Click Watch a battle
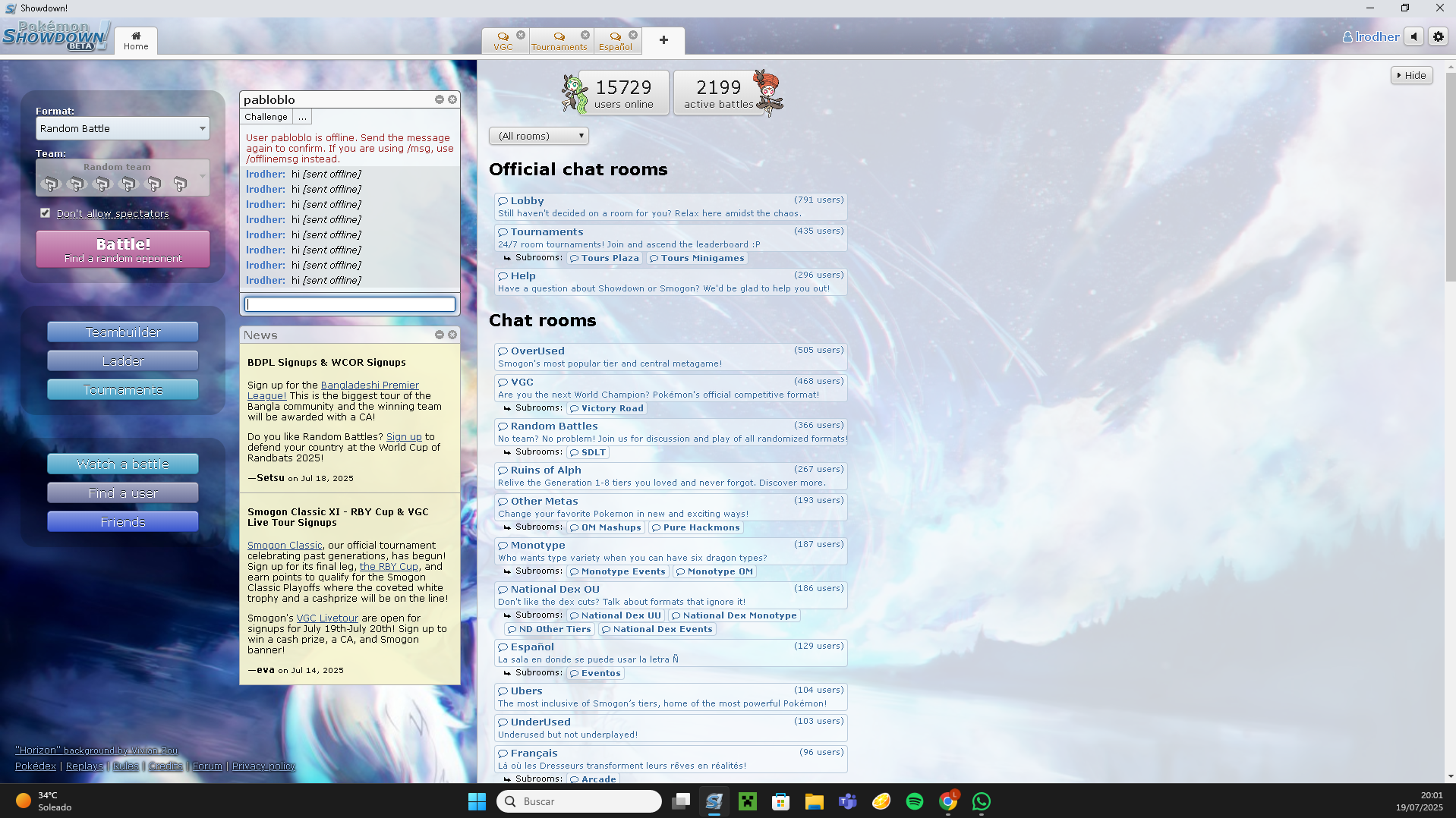 [x=123, y=464]
